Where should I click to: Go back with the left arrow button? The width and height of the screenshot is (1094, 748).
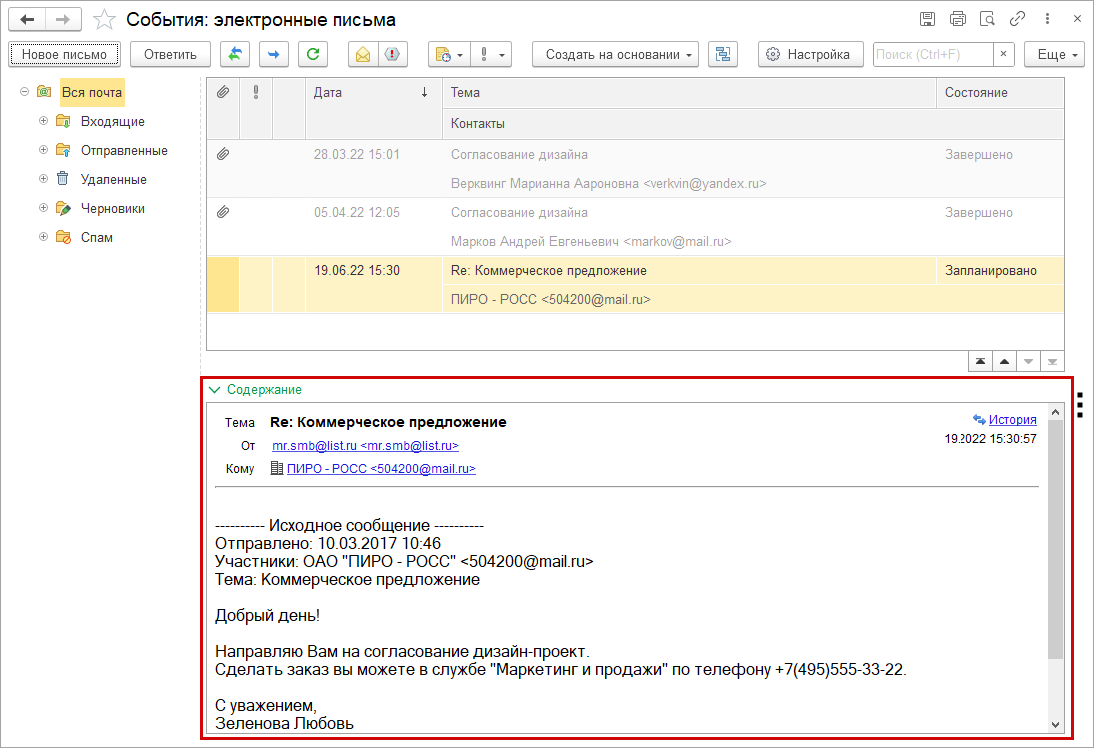27,20
